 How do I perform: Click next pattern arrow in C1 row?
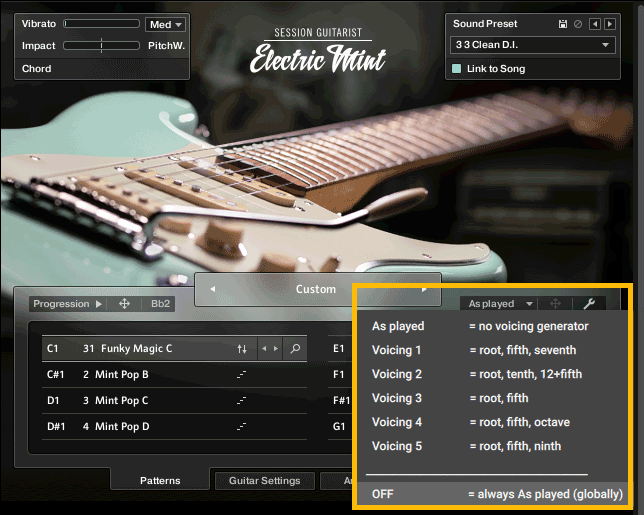click(276, 349)
